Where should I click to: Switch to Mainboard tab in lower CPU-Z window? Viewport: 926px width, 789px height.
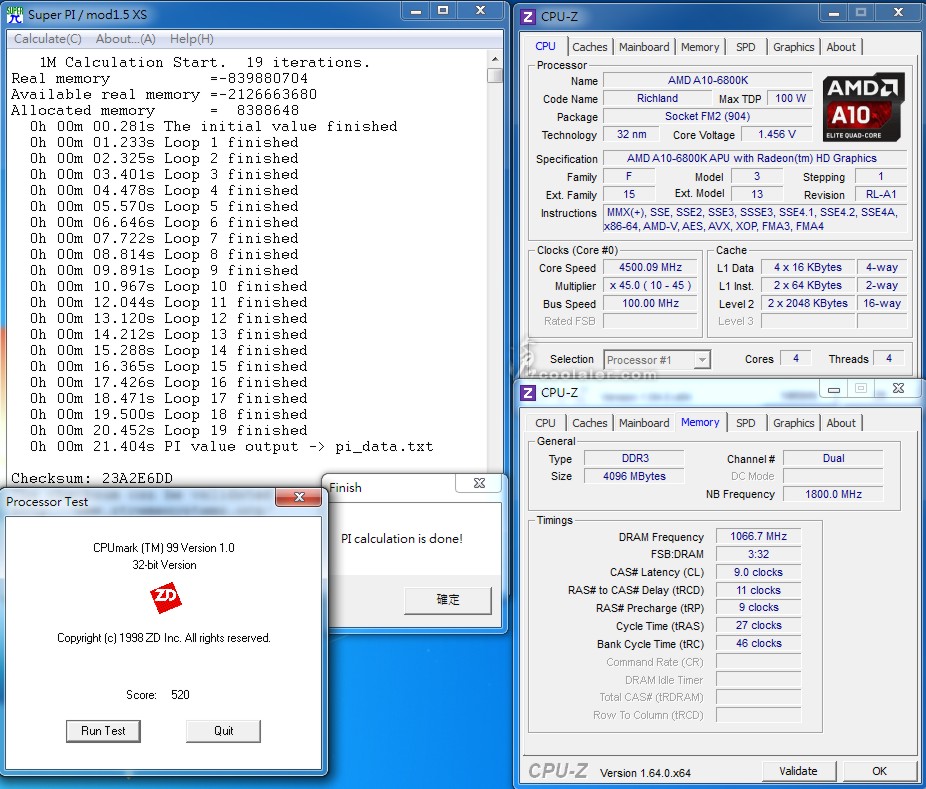click(644, 423)
